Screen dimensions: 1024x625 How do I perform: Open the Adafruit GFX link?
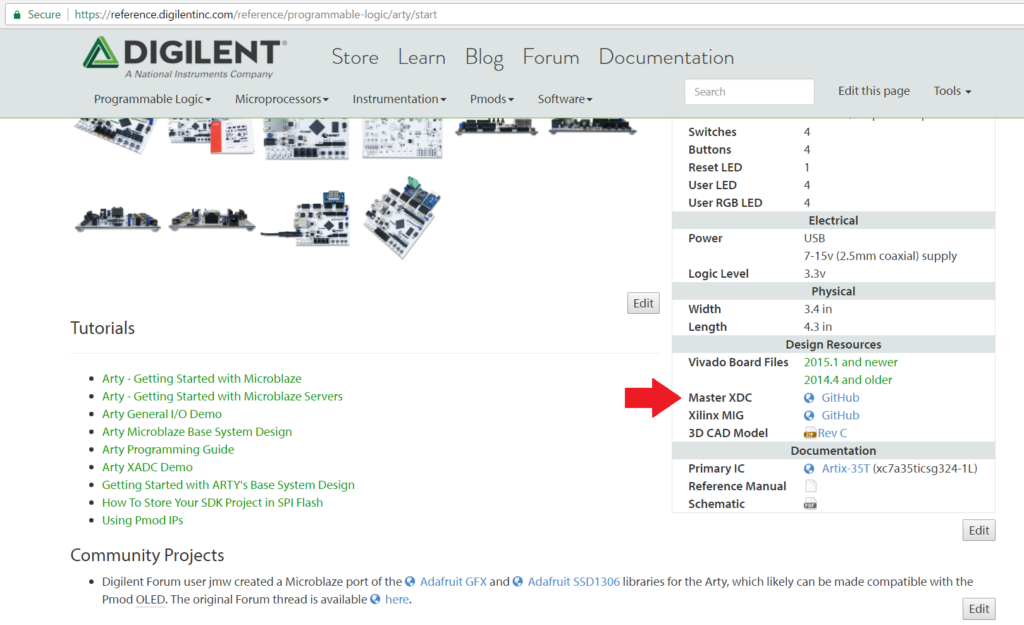click(x=453, y=581)
